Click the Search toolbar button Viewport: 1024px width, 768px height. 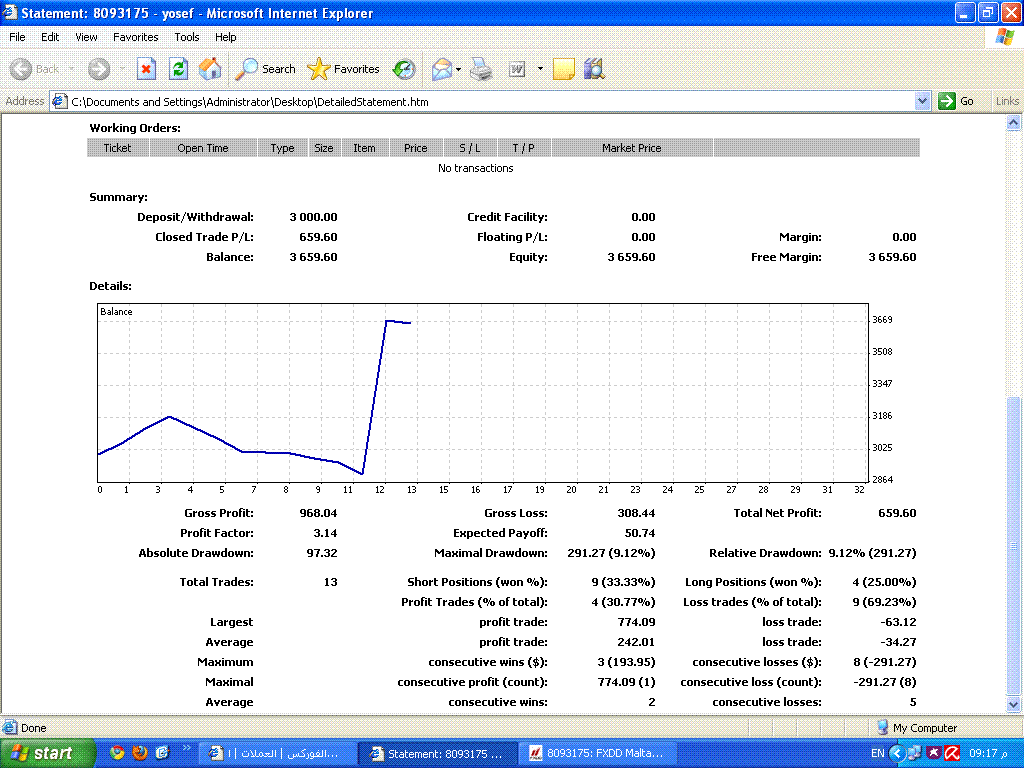point(266,69)
